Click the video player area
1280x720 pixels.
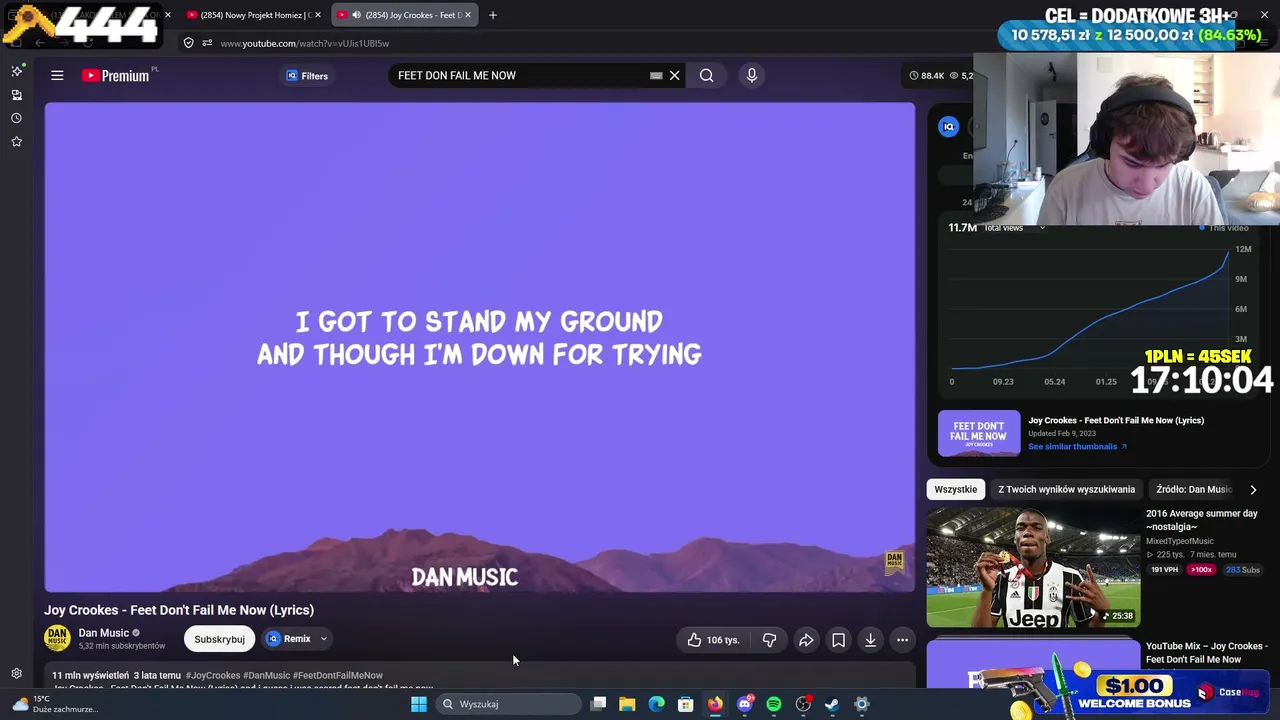[479, 347]
